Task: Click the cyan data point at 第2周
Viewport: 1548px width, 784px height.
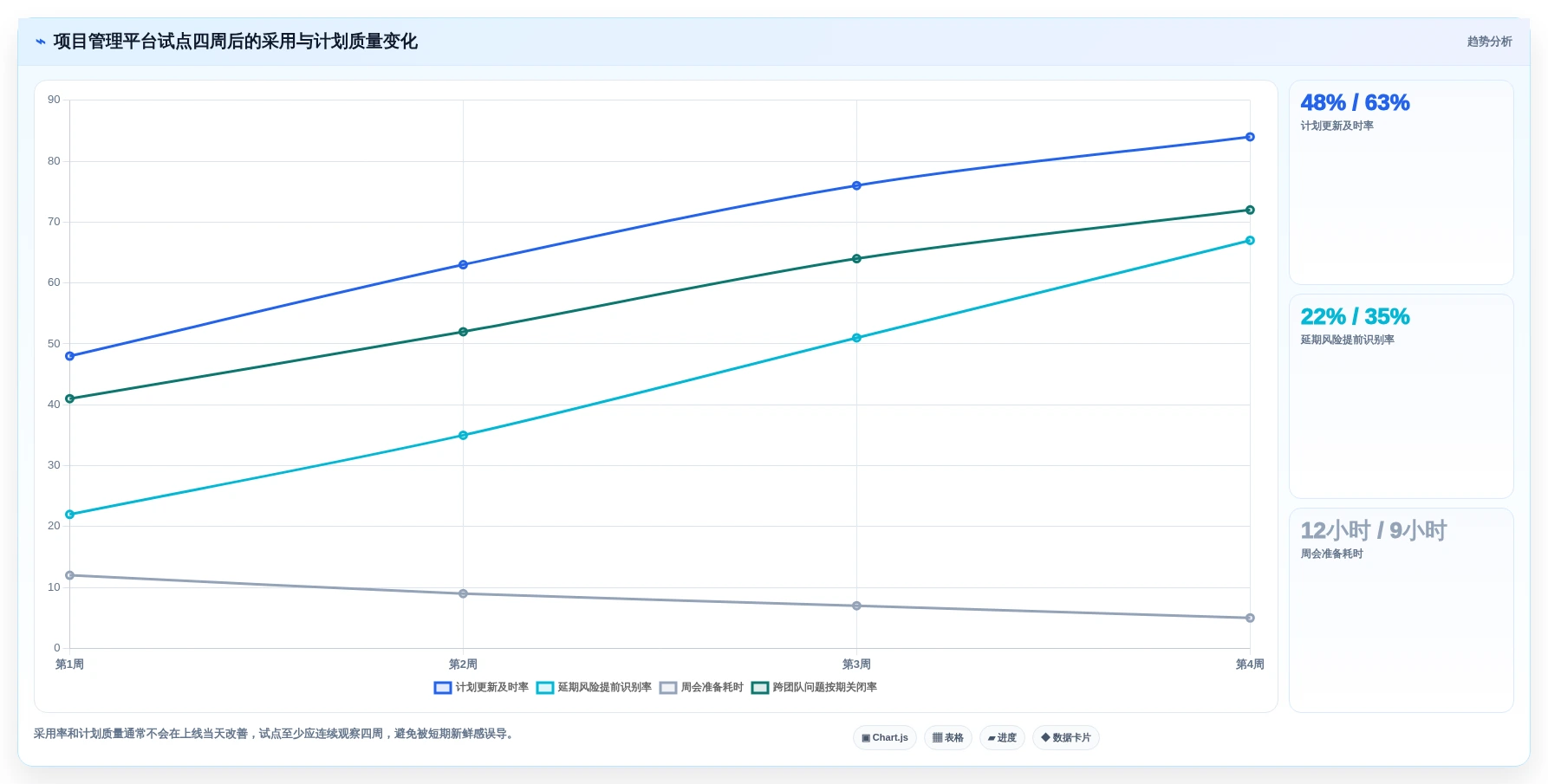Action: [x=463, y=436]
